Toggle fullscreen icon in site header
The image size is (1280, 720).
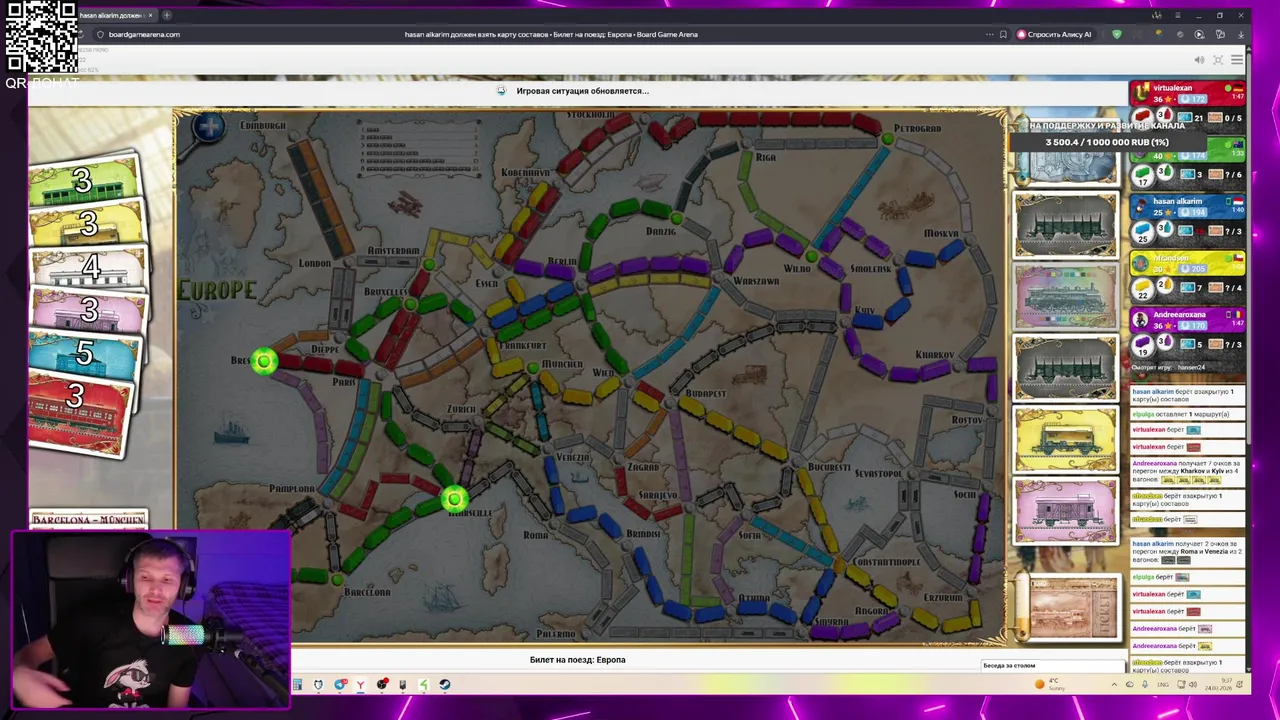(1218, 60)
